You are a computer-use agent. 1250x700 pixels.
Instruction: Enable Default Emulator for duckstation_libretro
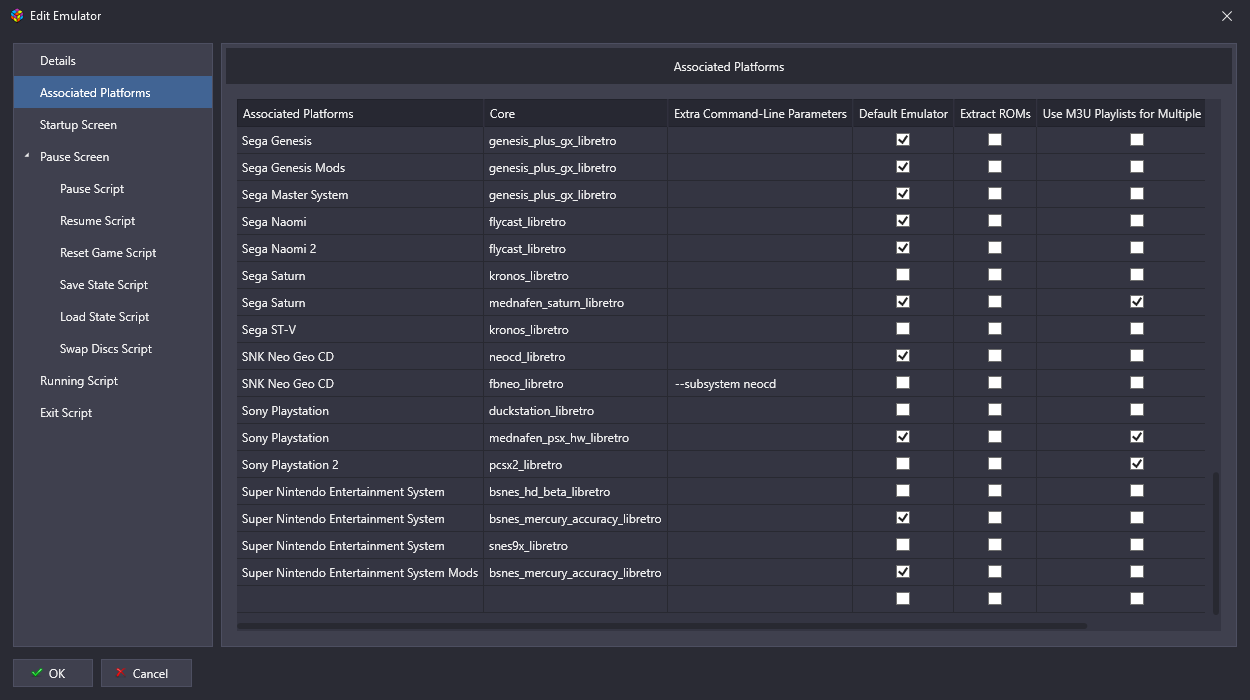click(903, 410)
